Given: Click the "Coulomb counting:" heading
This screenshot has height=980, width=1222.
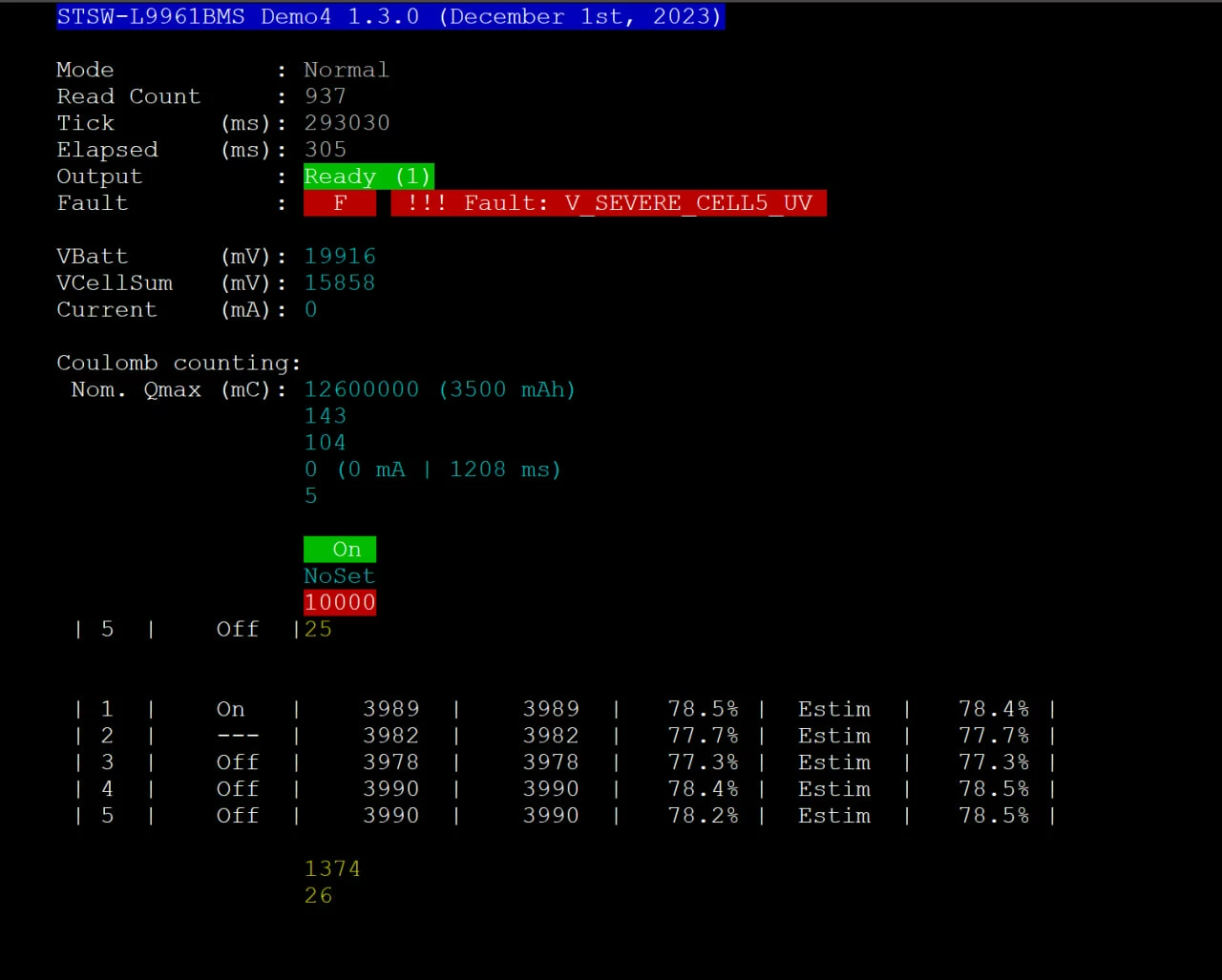Looking at the screenshot, I should point(179,364).
